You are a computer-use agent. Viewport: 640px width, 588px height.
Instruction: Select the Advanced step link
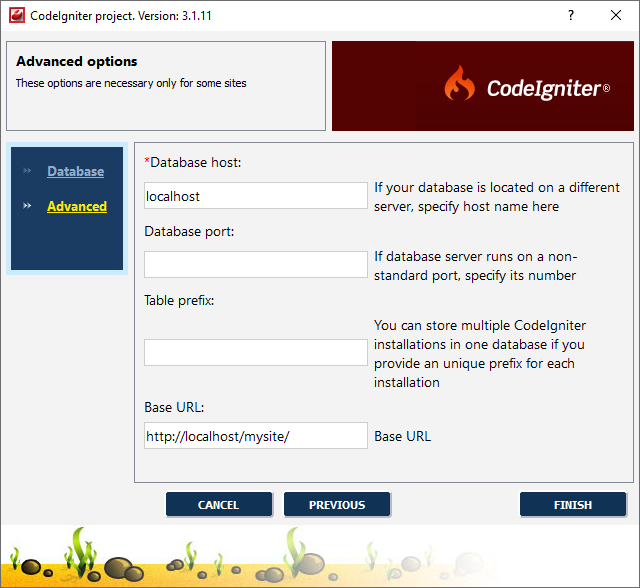coord(77,206)
